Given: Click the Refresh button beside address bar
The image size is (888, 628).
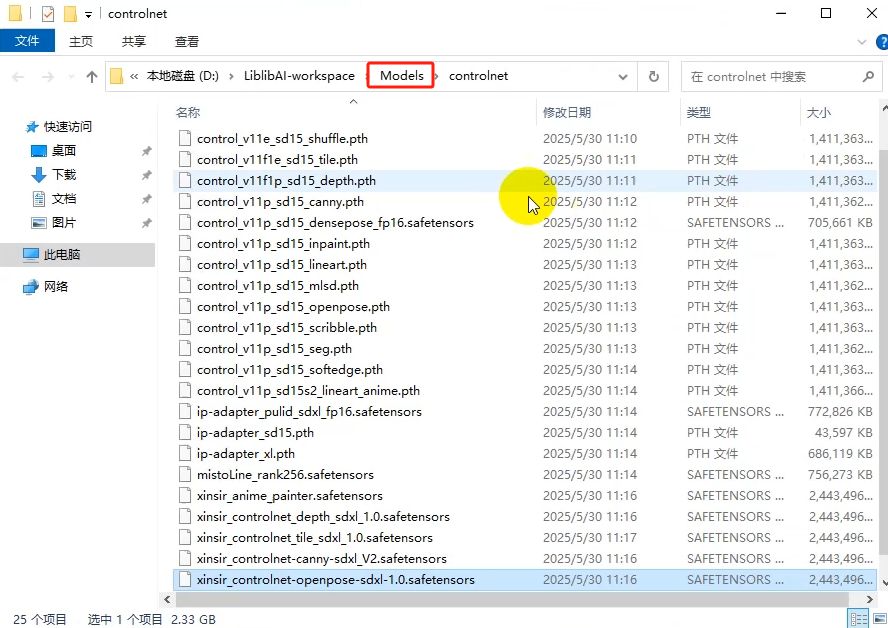Looking at the screenshot, I should (x=654, y=76).
